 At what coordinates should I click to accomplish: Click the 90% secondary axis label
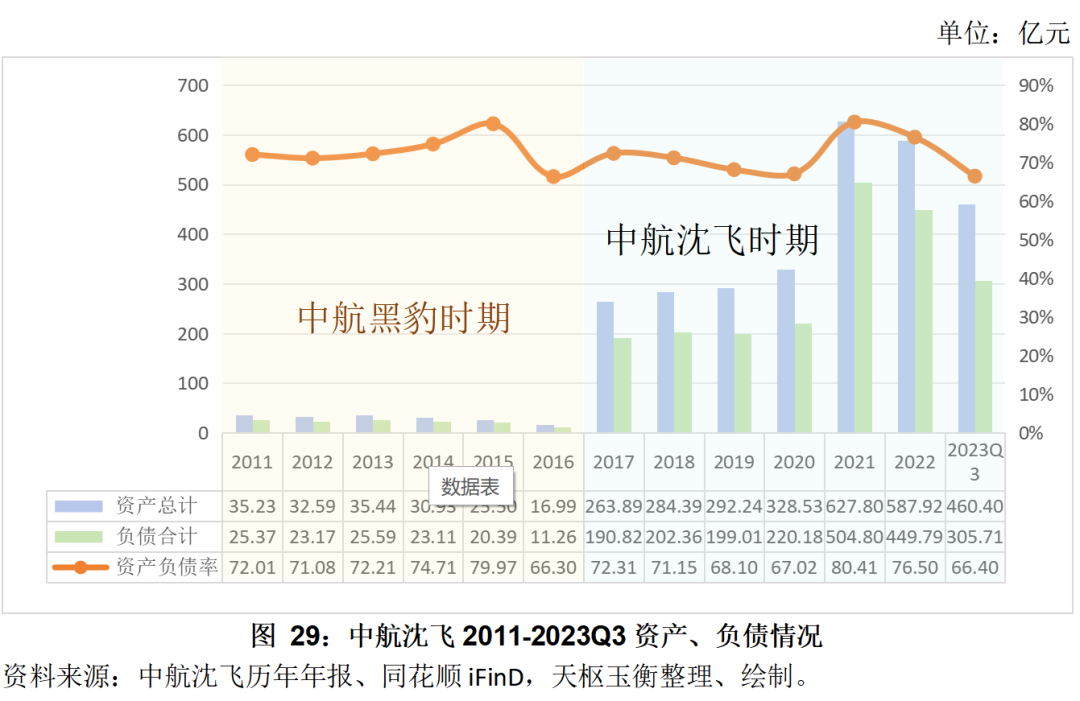point(1035,86)
